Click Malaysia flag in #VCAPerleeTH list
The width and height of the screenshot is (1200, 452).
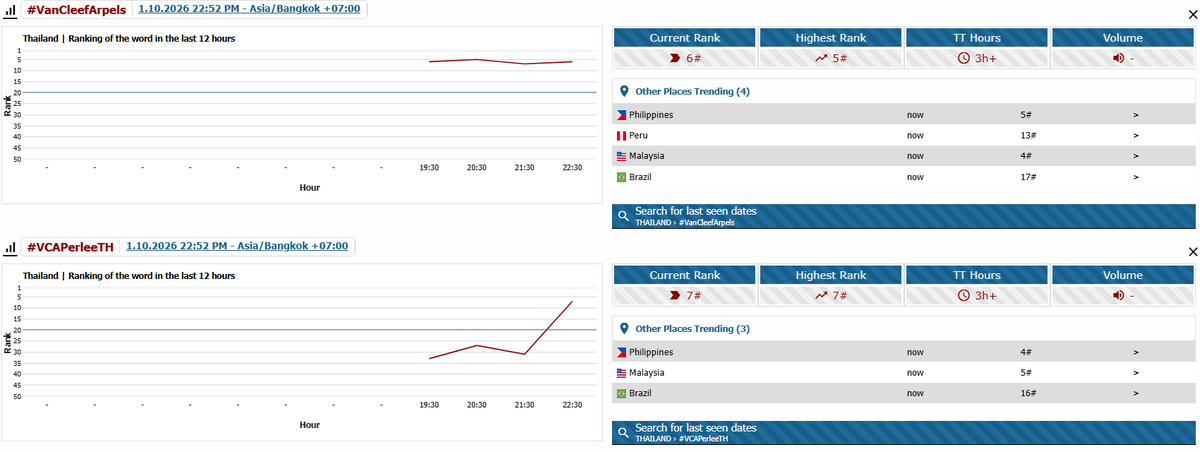tap(621, 372)
